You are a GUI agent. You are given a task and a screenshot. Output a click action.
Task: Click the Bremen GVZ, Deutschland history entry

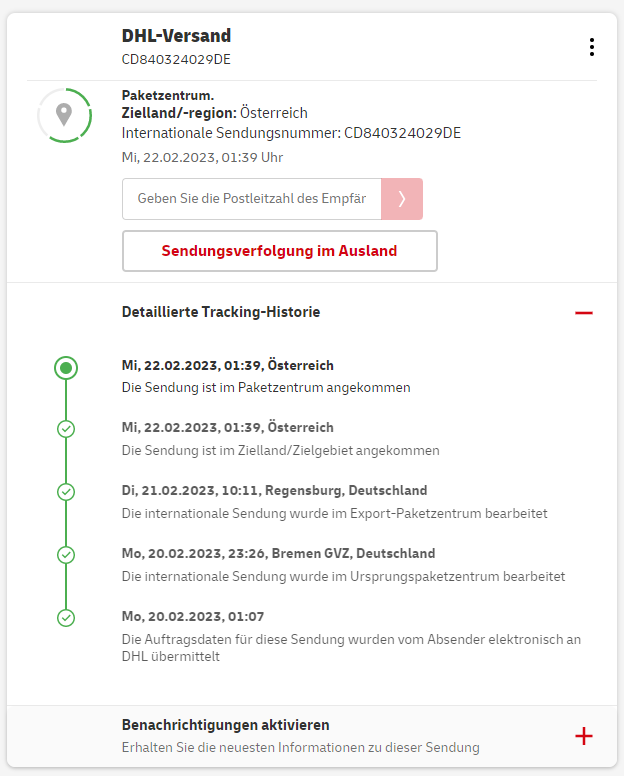tap(278, 553)
